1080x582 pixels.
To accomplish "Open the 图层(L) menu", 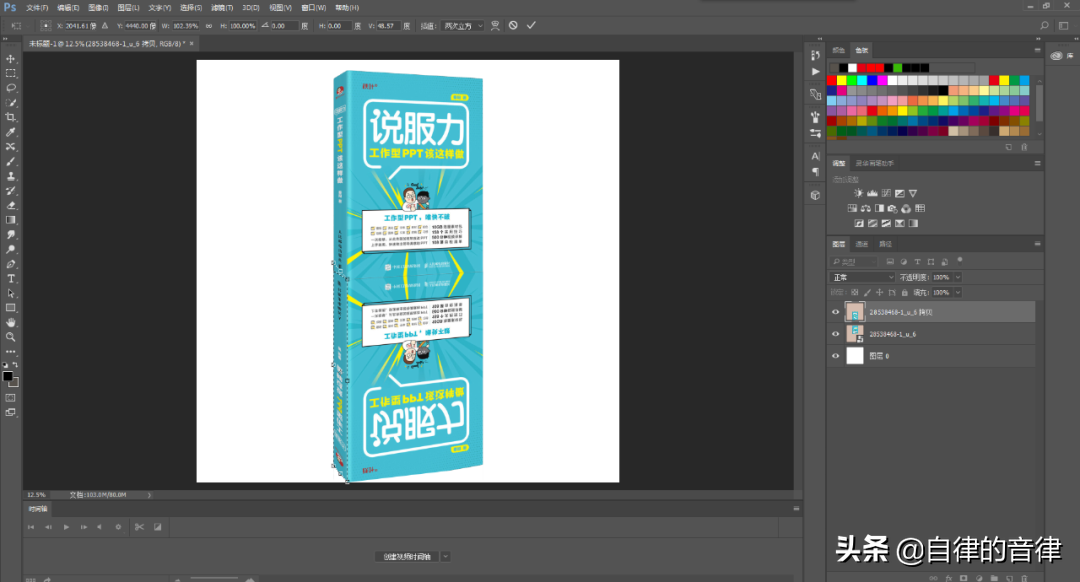I will [128, 8].
